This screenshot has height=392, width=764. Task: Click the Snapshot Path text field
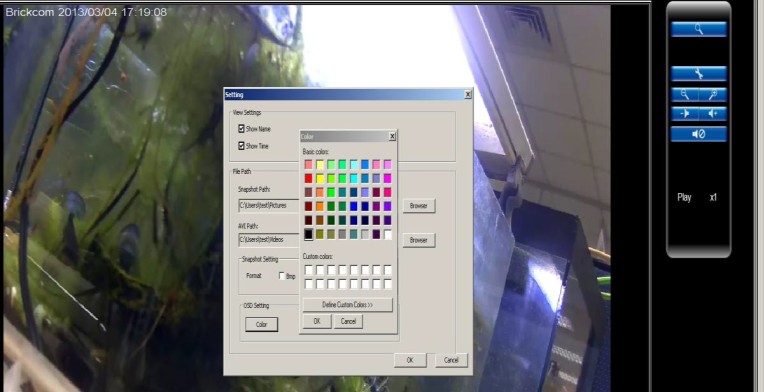pos(269,205)
